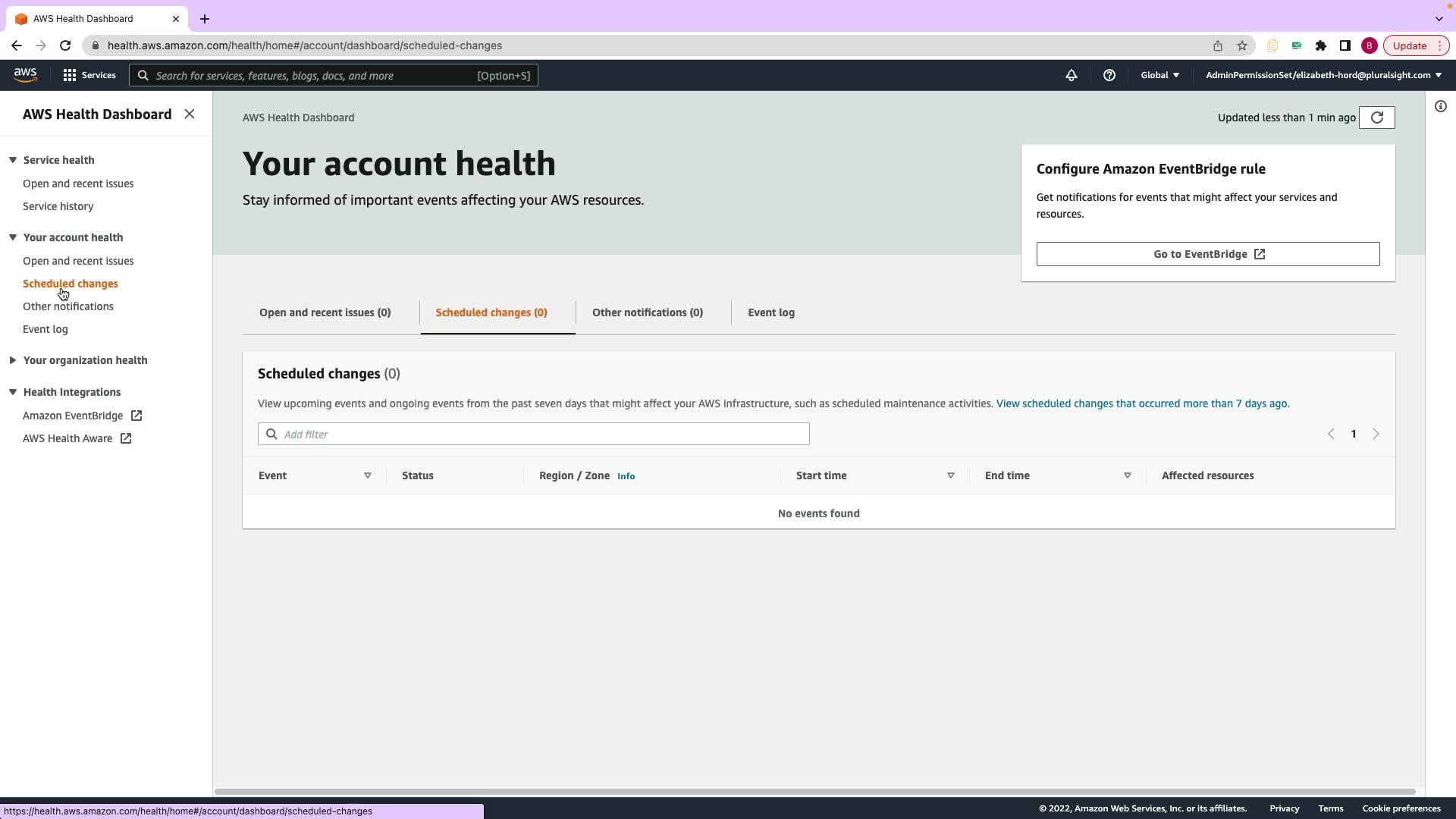Switch to Other notifications tab
This screenshot has width=1456, height=819.
pyautogui.click(x=647, y=312)
